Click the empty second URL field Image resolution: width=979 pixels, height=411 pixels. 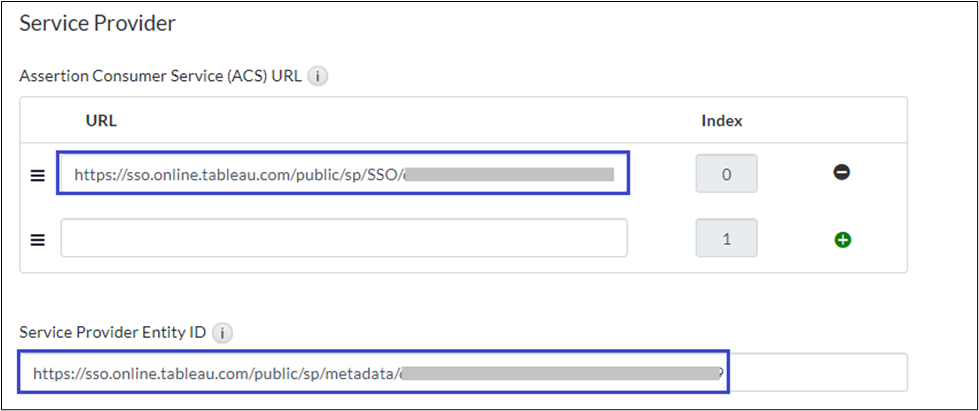pos(343,239)
